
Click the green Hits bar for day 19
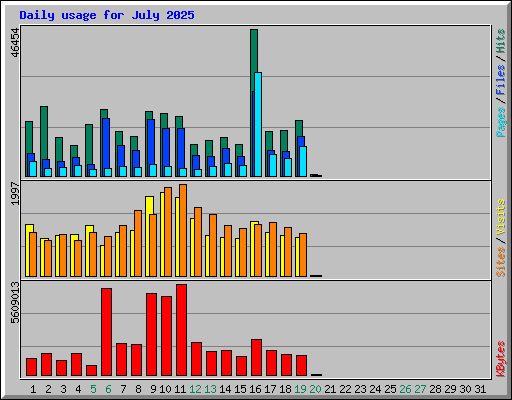[299, 128]
